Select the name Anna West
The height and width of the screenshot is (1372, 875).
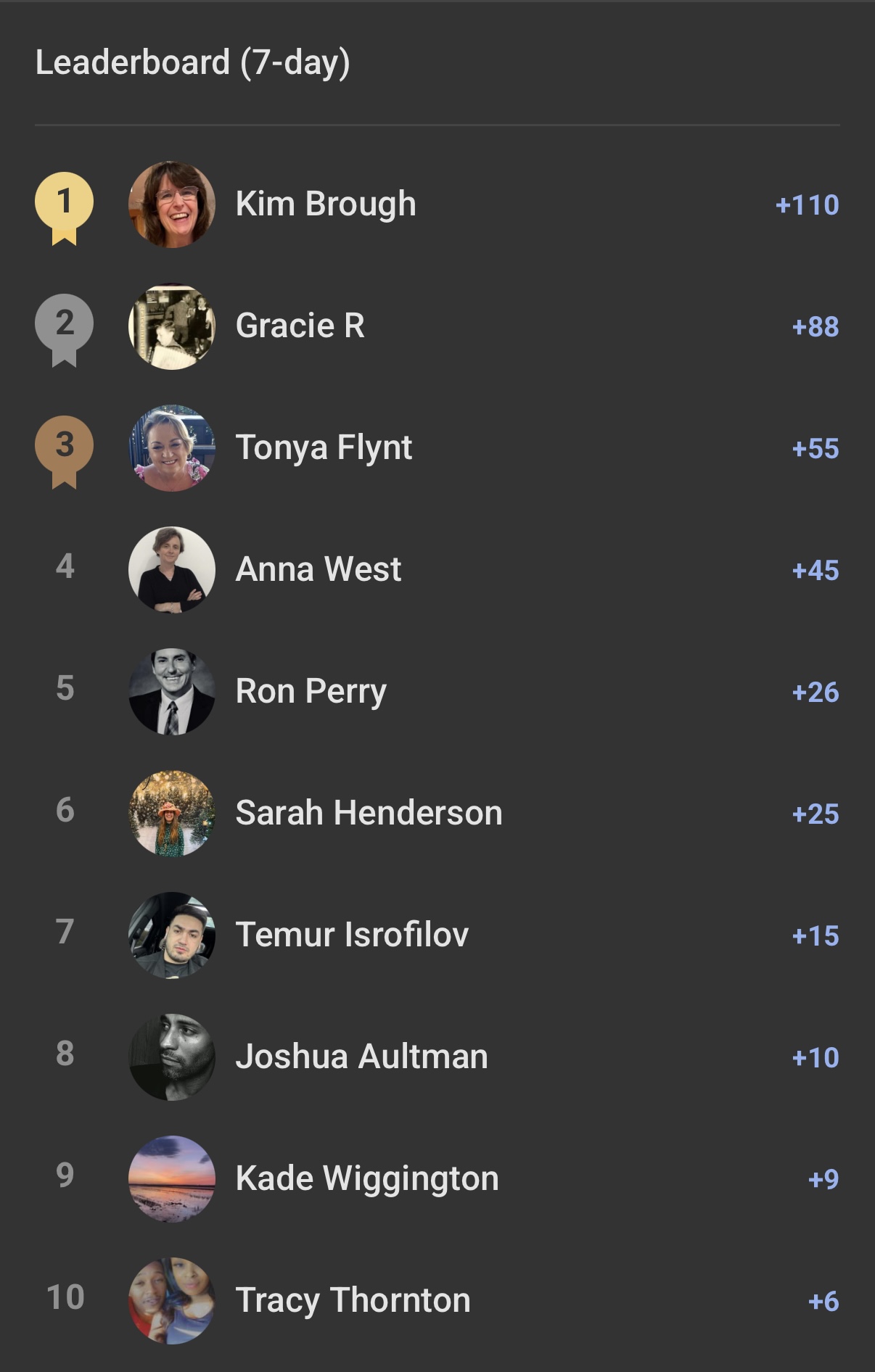(319, 569)
